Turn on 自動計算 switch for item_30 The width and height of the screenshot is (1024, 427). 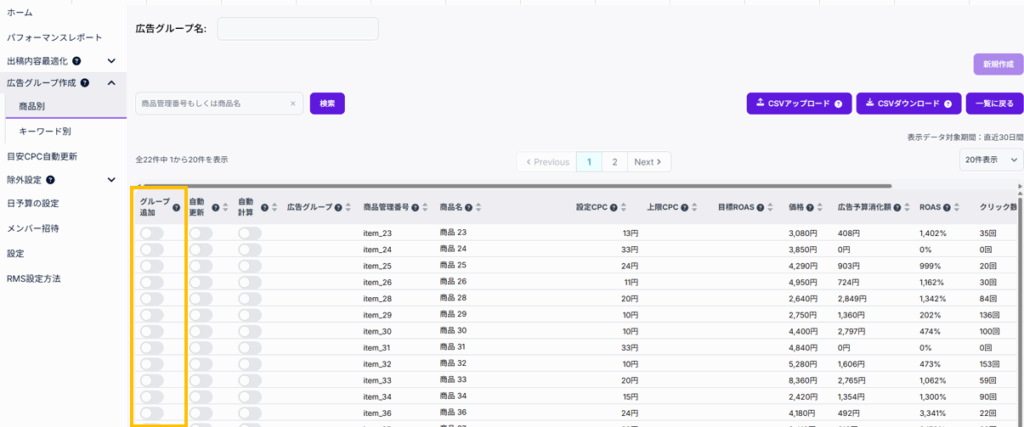pos(249,331)
